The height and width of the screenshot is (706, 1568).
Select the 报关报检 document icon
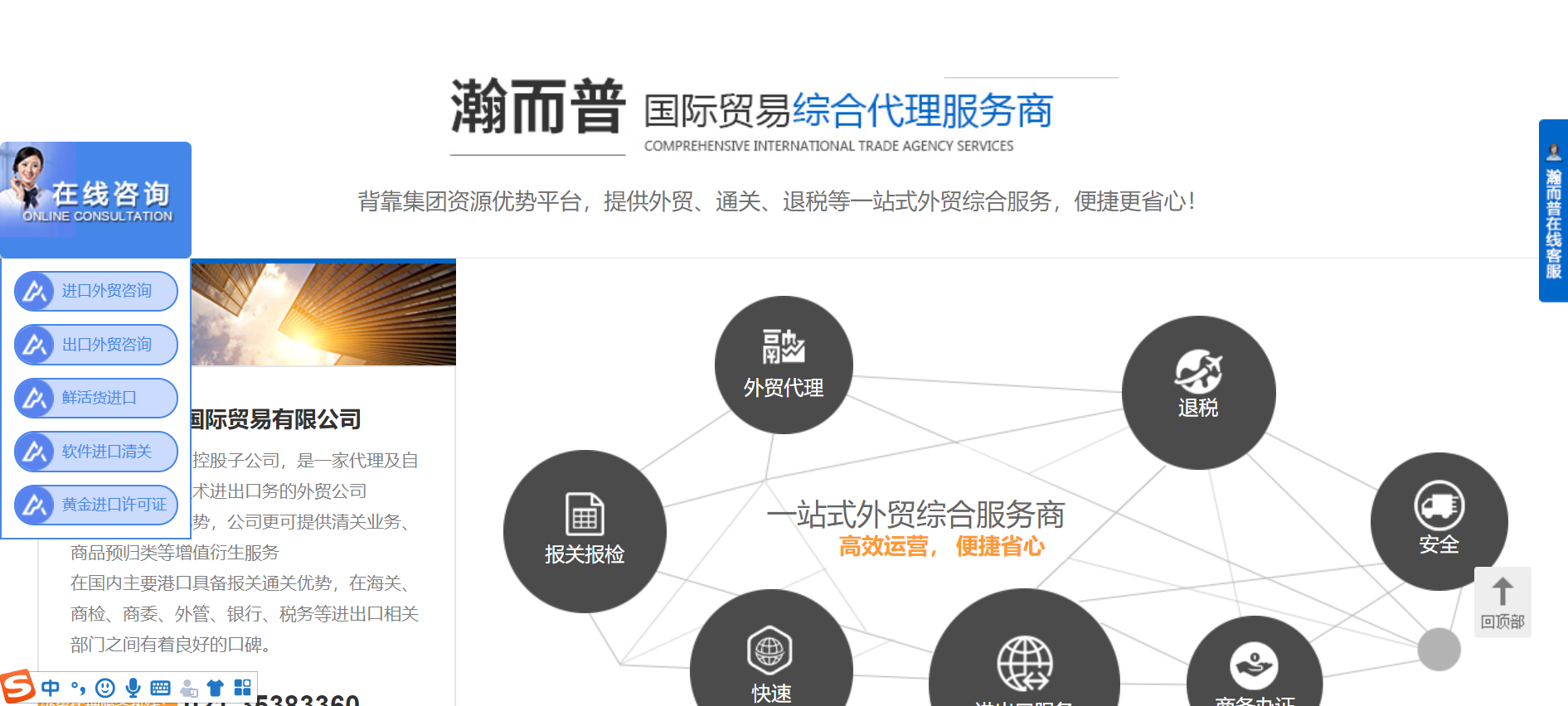tap(585, 514)
